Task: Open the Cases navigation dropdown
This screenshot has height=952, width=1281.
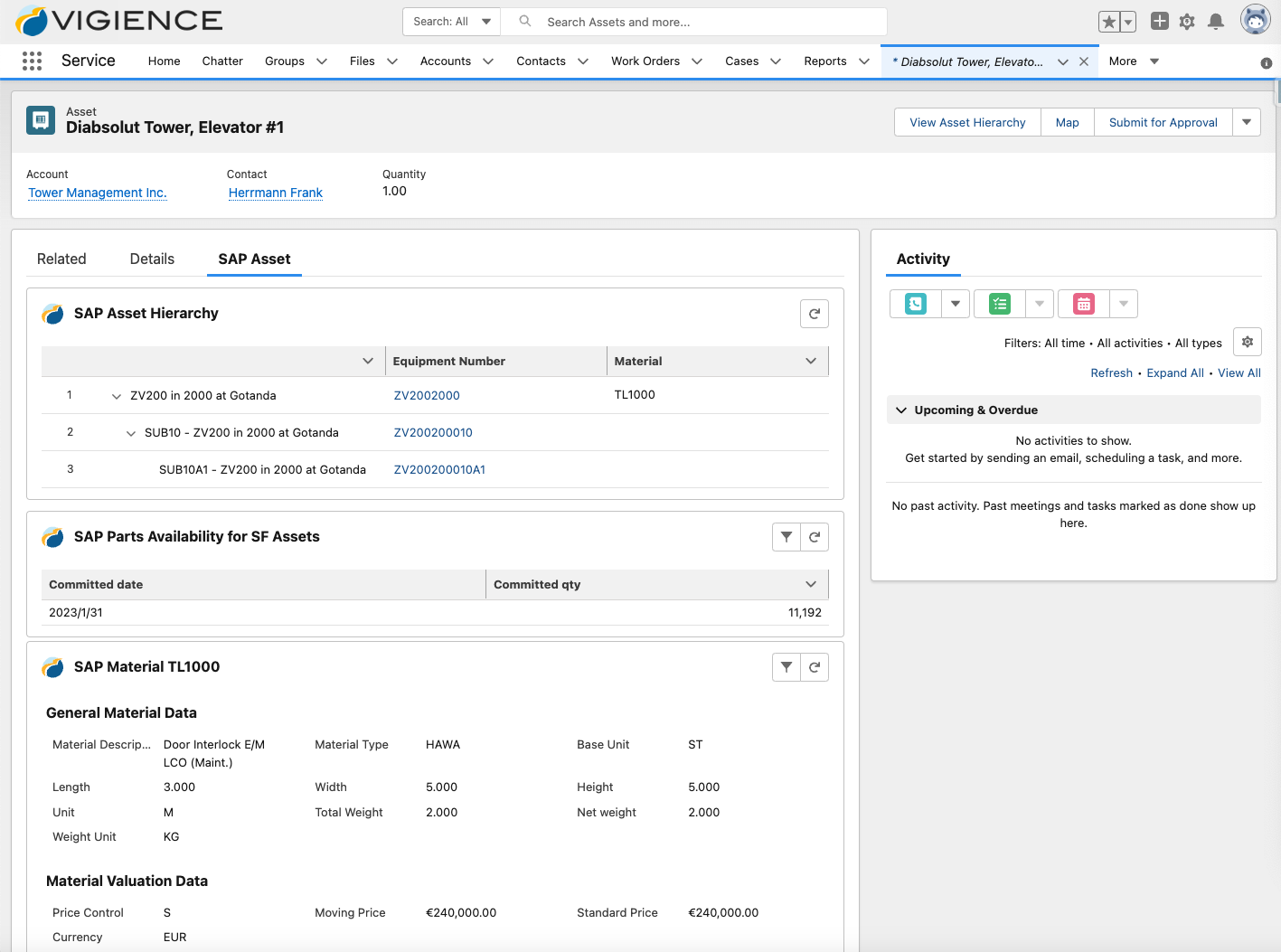Action: point(776,61)
